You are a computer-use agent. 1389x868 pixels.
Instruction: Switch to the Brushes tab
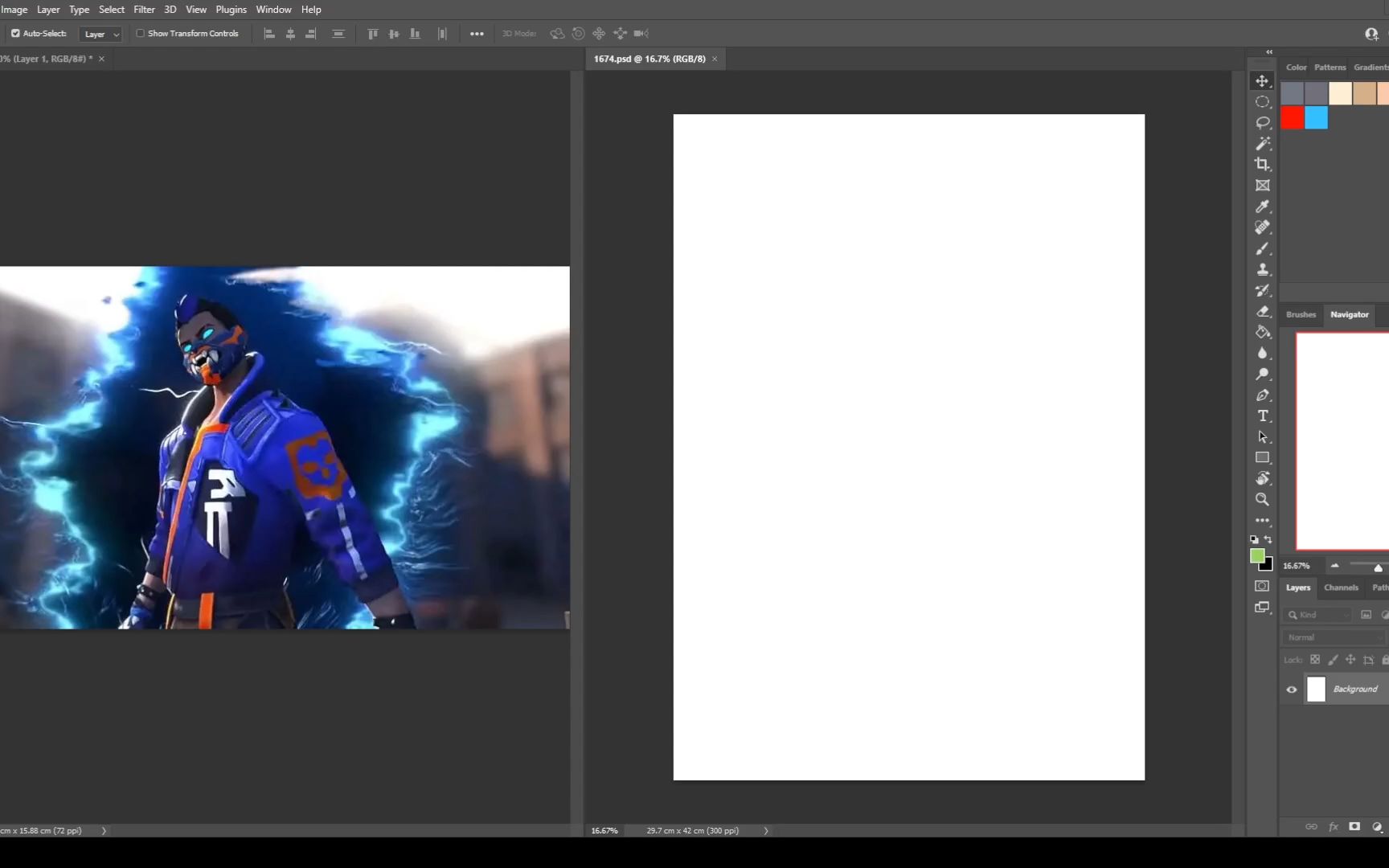coord(1301,315)
